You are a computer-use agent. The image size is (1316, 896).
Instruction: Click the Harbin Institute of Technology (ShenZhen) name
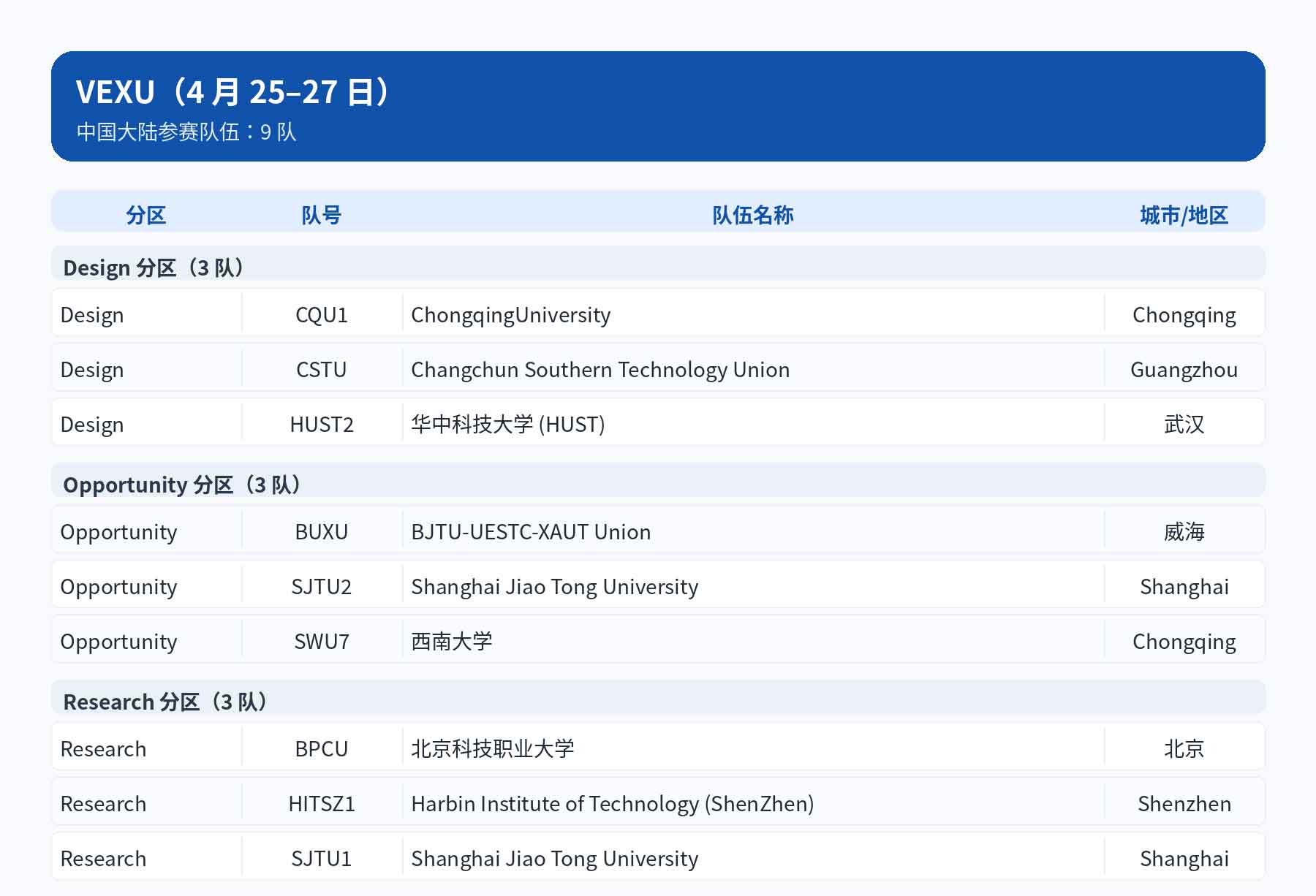(x=612, y=804)
